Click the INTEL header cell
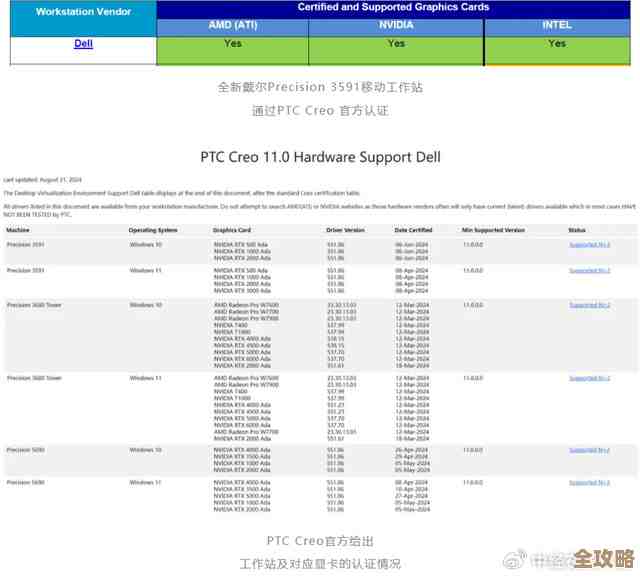This screenshot has height=577, width=640. (x=557, y=25)
